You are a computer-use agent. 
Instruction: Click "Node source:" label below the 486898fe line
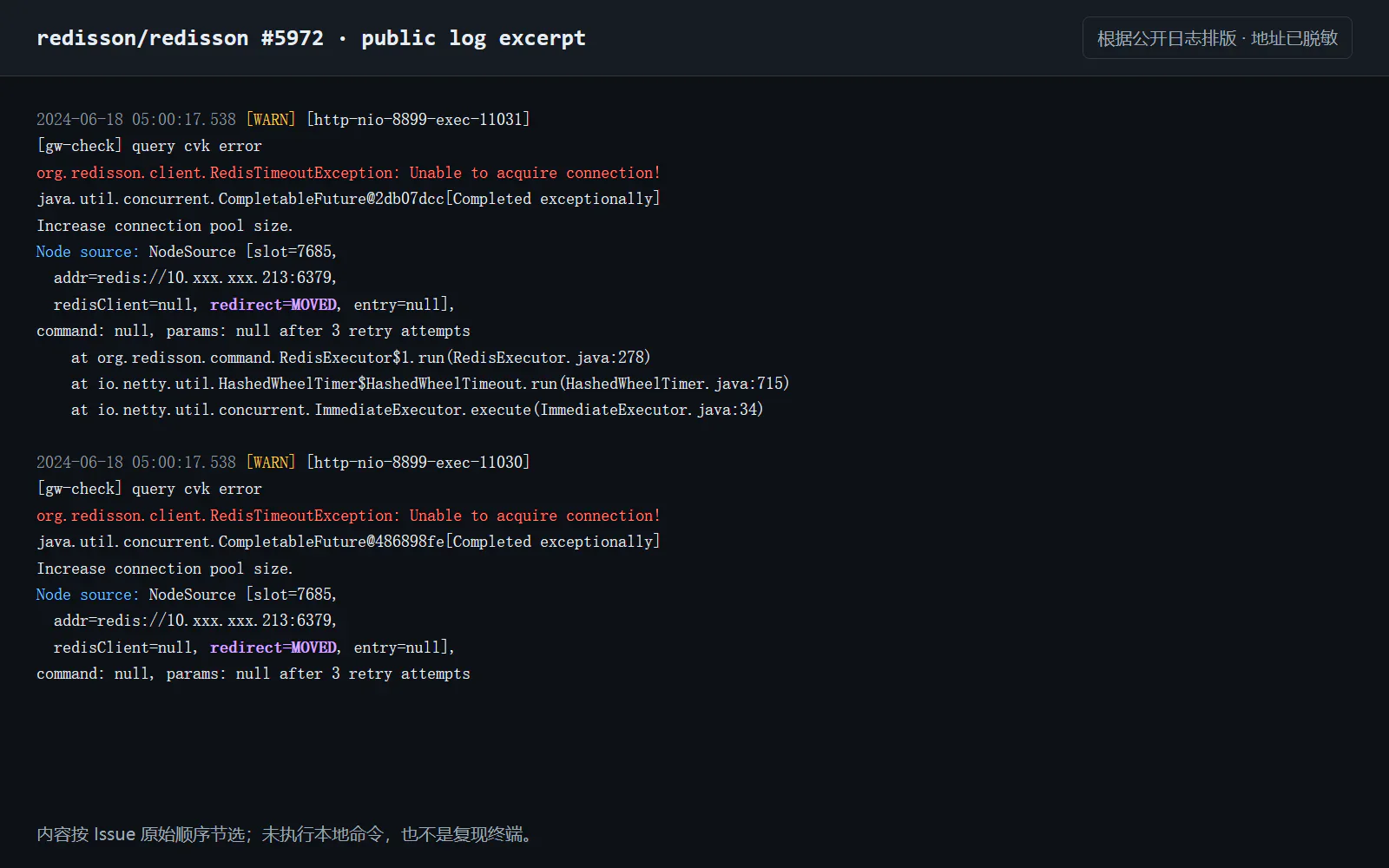click(x=88, y=595)
